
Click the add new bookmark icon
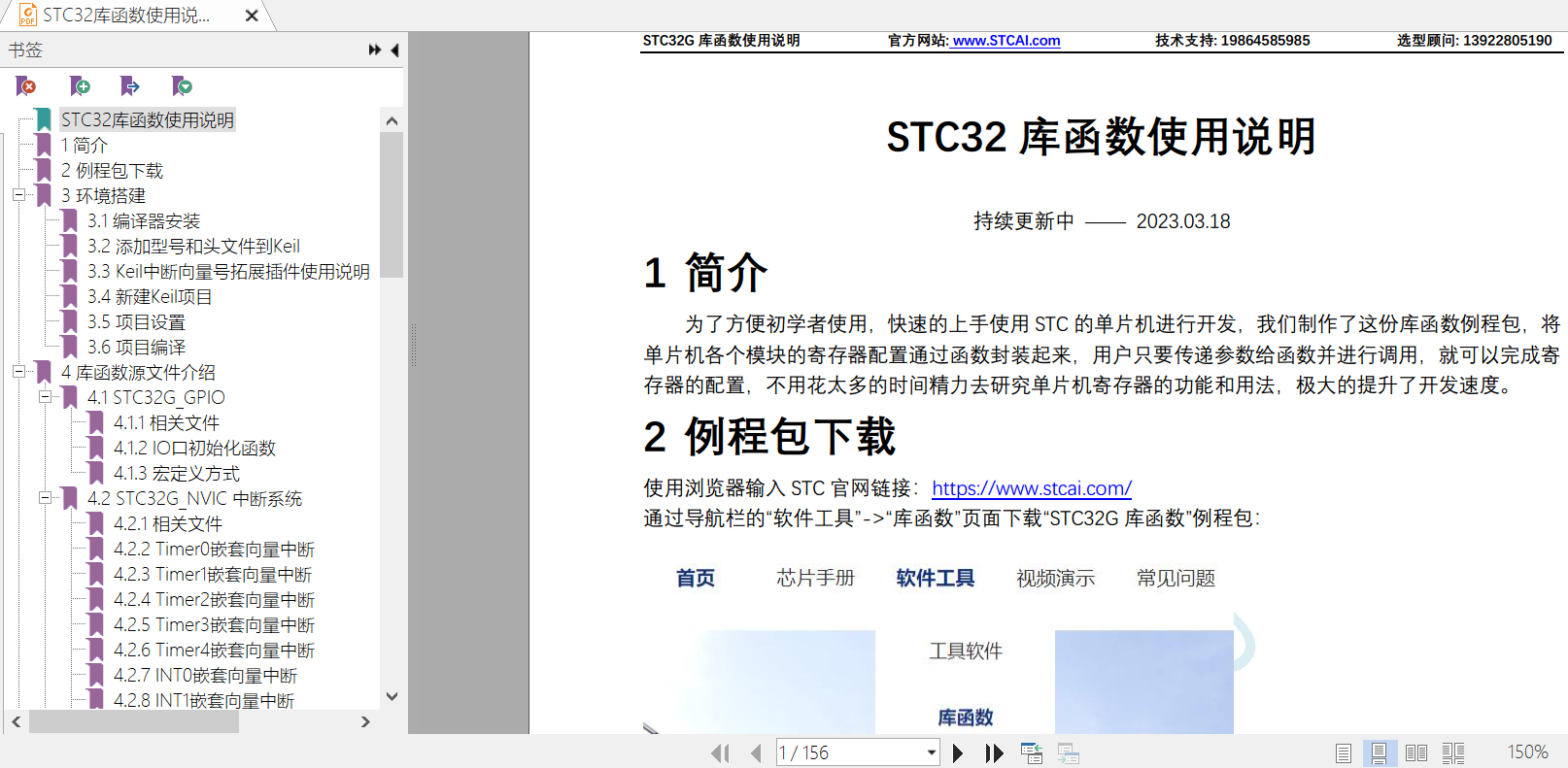point(80,86)
